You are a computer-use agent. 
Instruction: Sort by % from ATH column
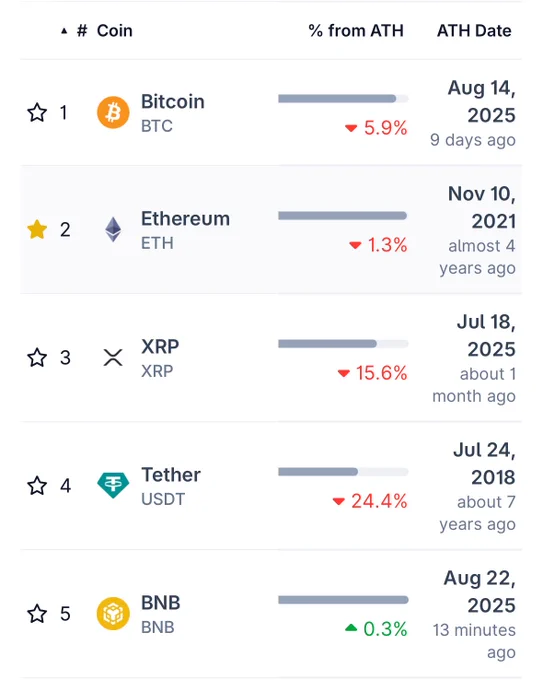[x=356, y=31]
